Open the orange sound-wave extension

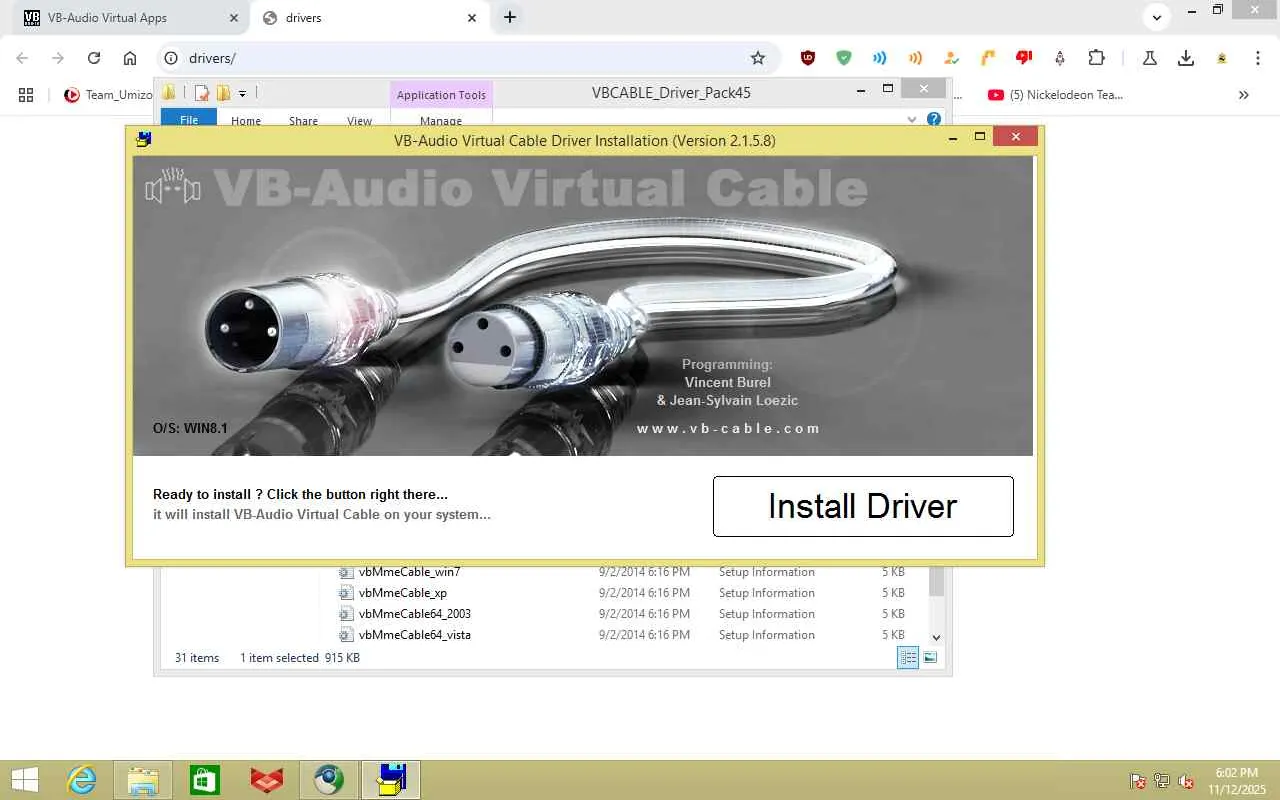pyautogui.click(x=915, y=58)
